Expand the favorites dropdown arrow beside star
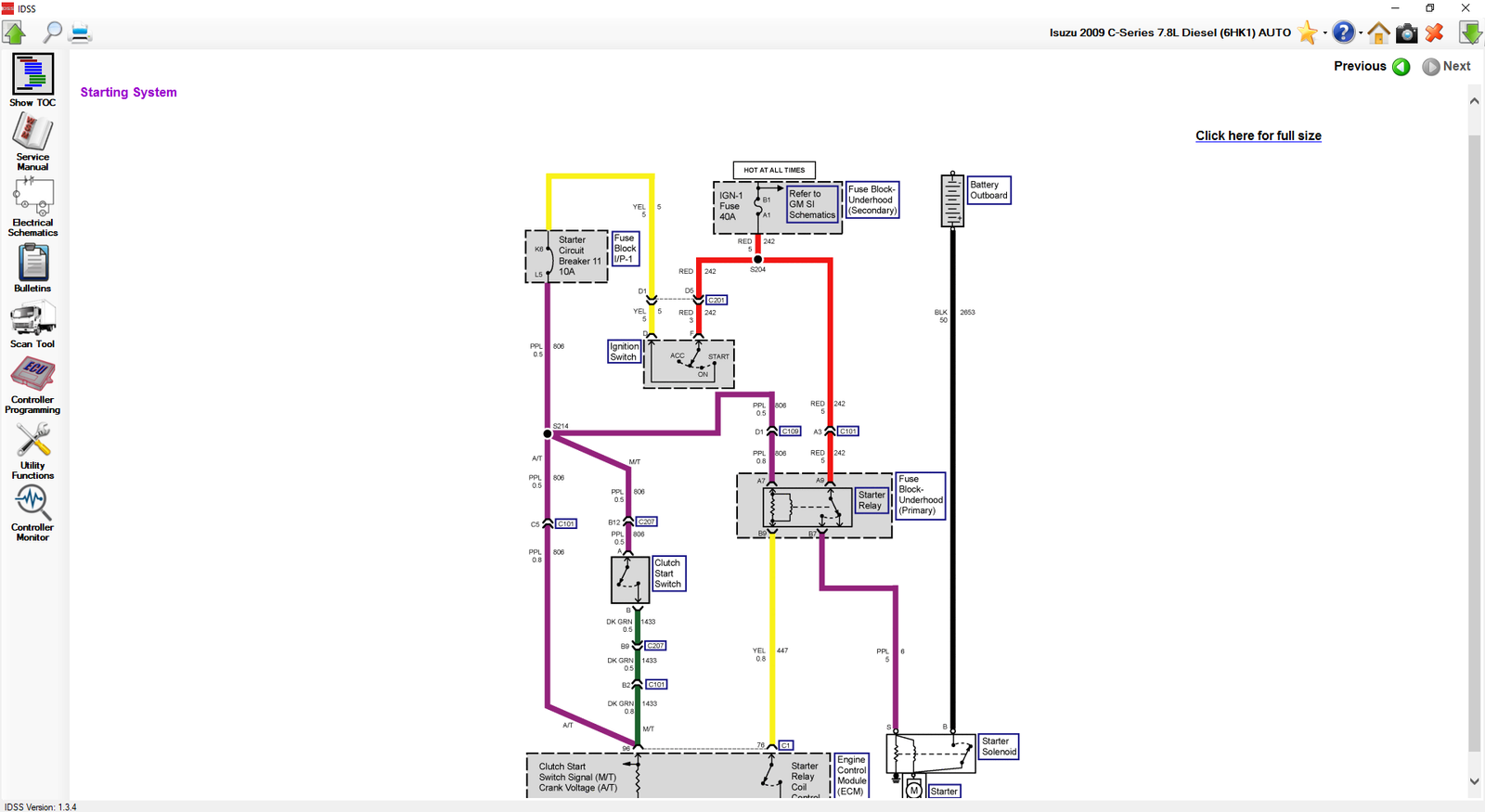 pos(1324,33)
